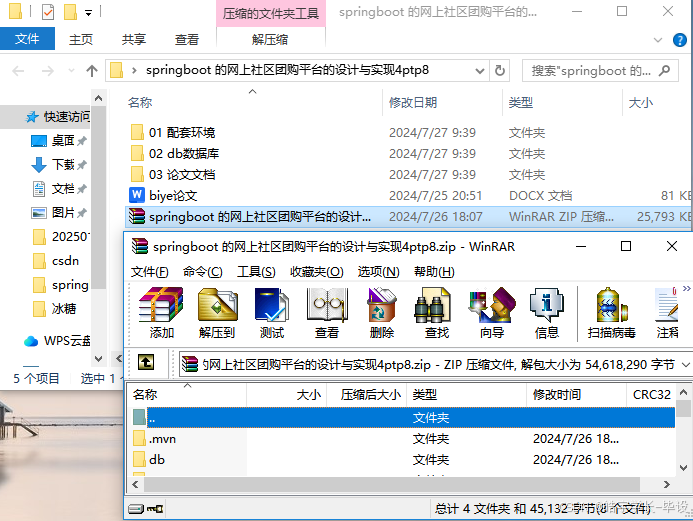The image size is (693, 521).
Task: Select Desktop (桌面) in quick access
Action: [58, 141]
